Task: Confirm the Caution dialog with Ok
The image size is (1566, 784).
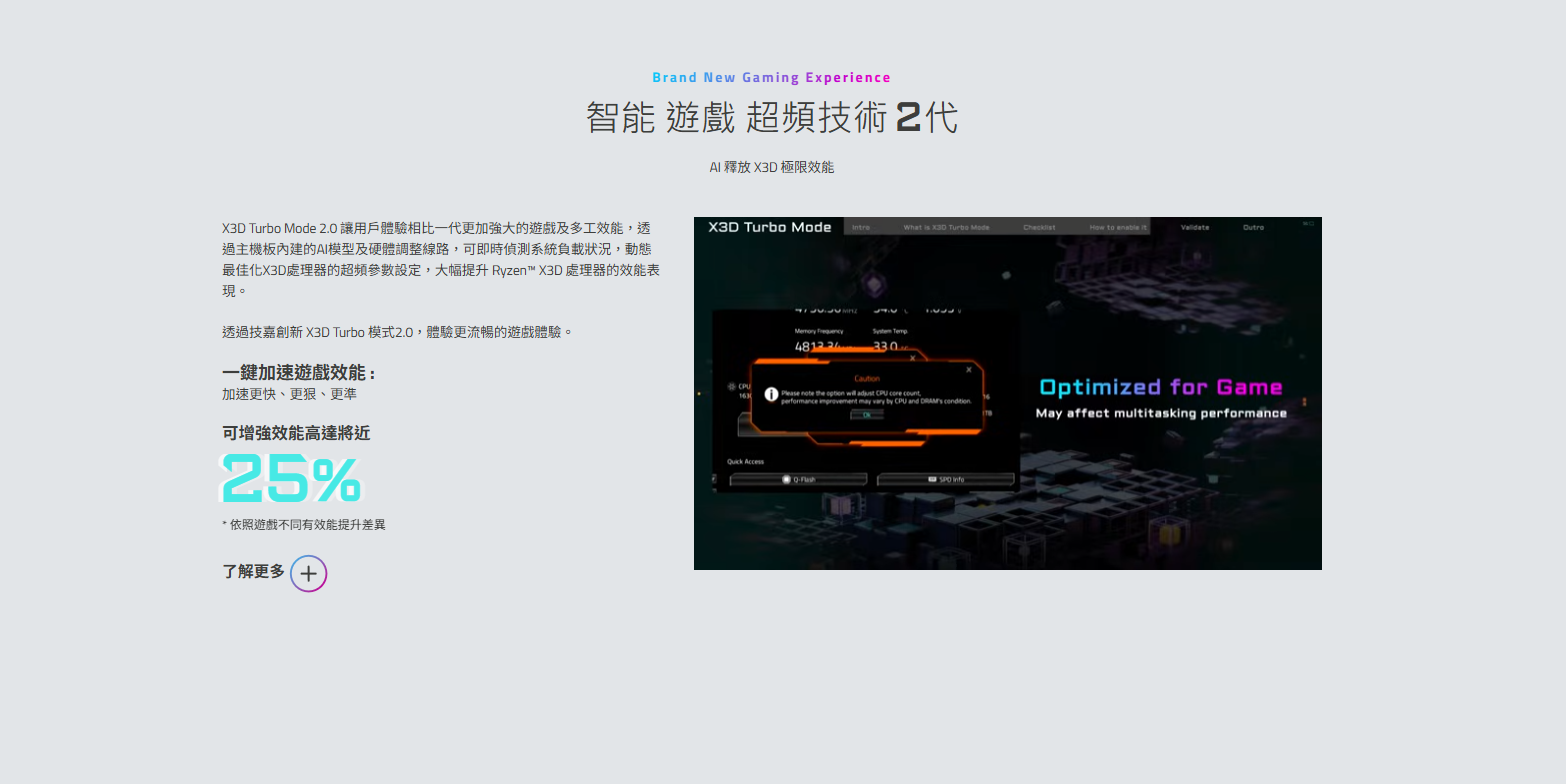Action: [867, 414]
